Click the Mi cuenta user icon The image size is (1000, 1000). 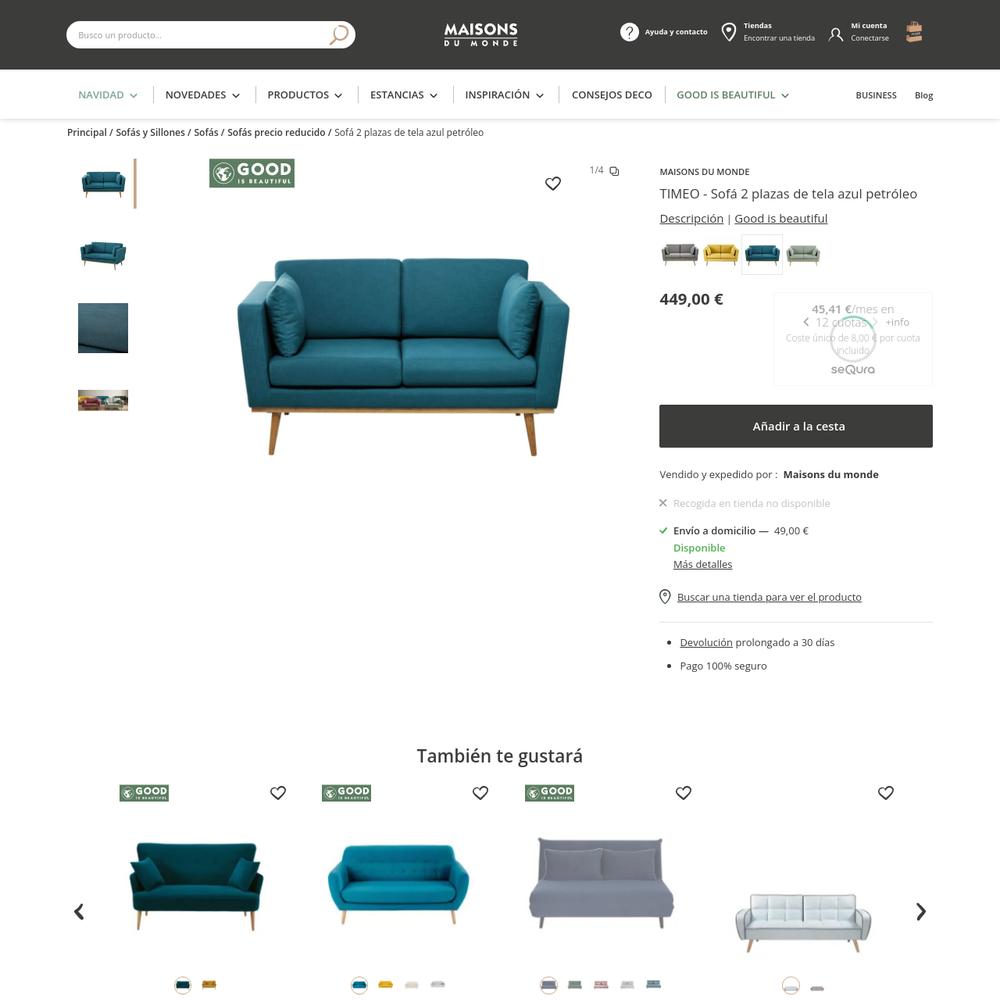[835, 34]
